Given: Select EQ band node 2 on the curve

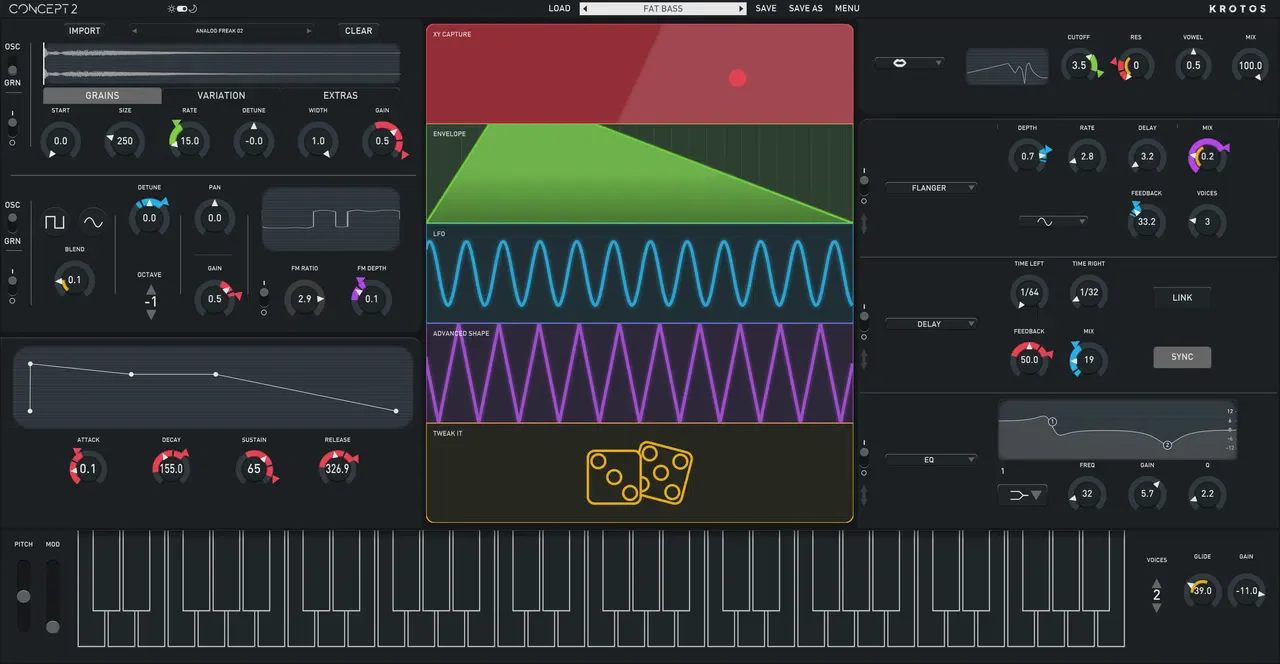Looking at the screenshot, I should point(1166,445).
